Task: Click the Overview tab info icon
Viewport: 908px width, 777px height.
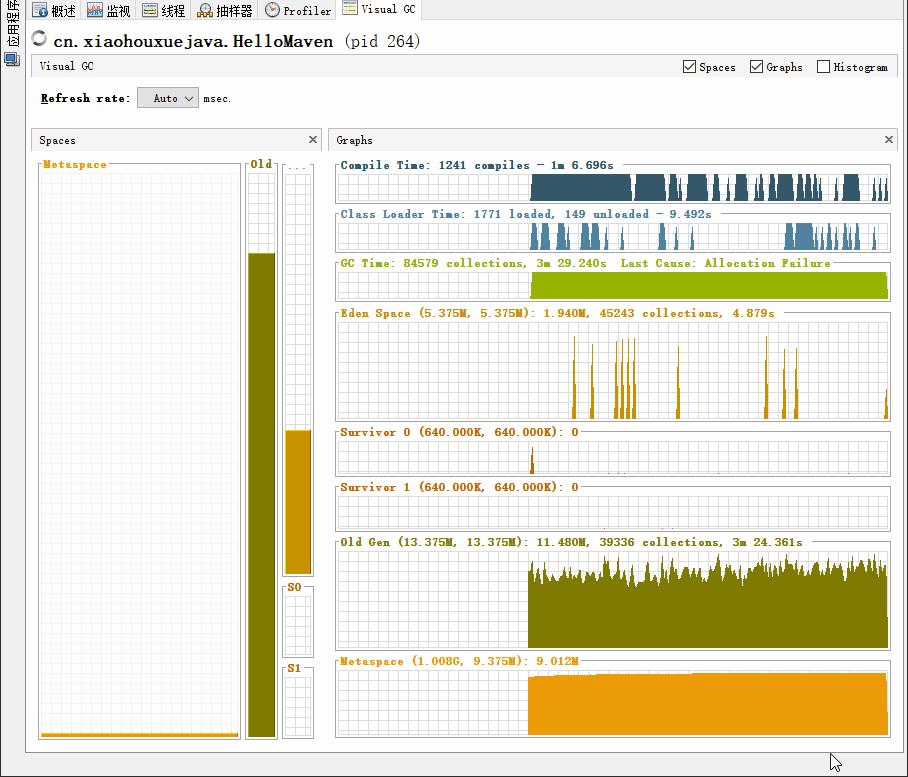Action: 39,10
